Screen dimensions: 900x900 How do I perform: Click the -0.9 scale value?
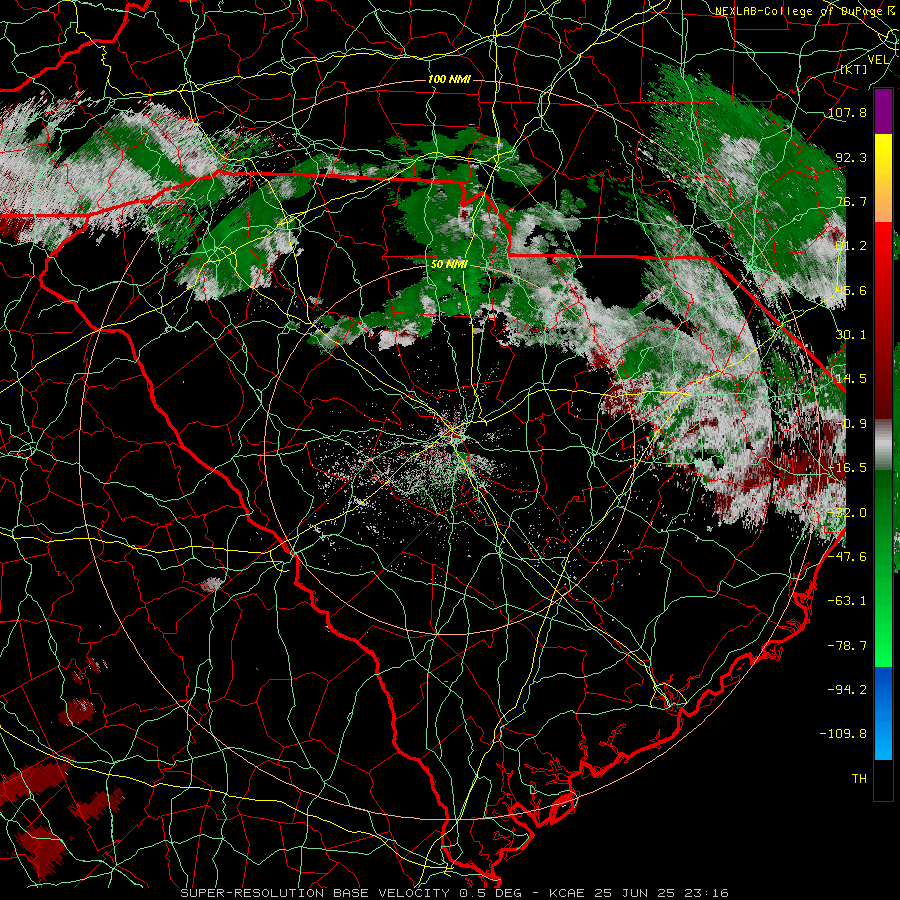(x=851, y=424)
